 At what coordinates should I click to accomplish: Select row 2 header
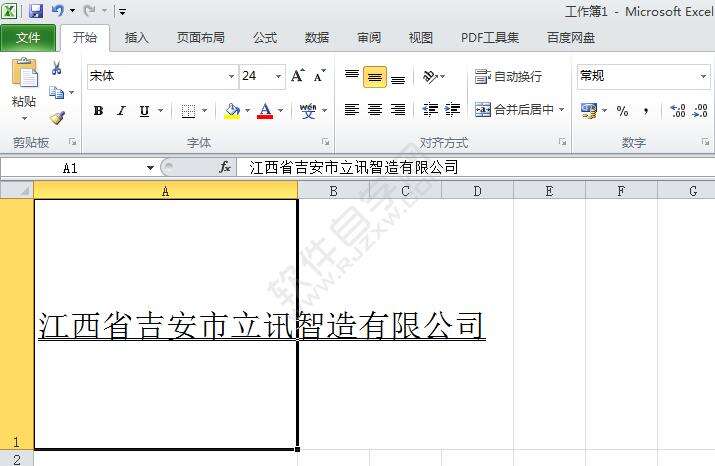click(x=17, y=459)
